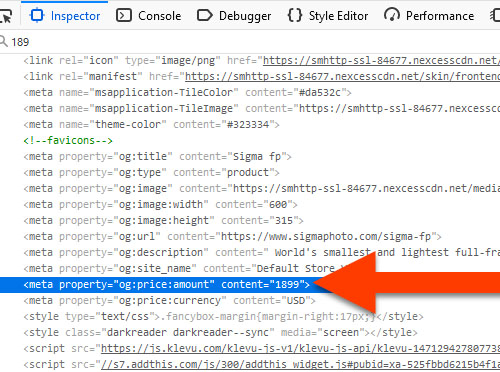Open the Performance tab
Image resolution: width=500 pixels, height=372 pixels.
tap(429, 16)
